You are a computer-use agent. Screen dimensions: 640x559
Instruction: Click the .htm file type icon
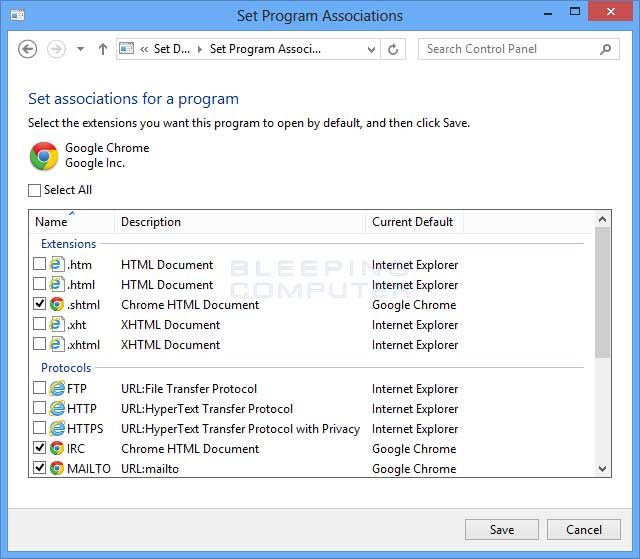tap(57, 264)
